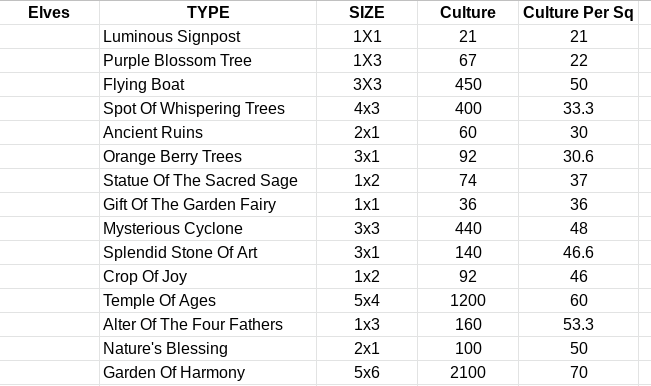
Task: Click the Spot Of Whispering Trees cell
Action: pos(208,109)
